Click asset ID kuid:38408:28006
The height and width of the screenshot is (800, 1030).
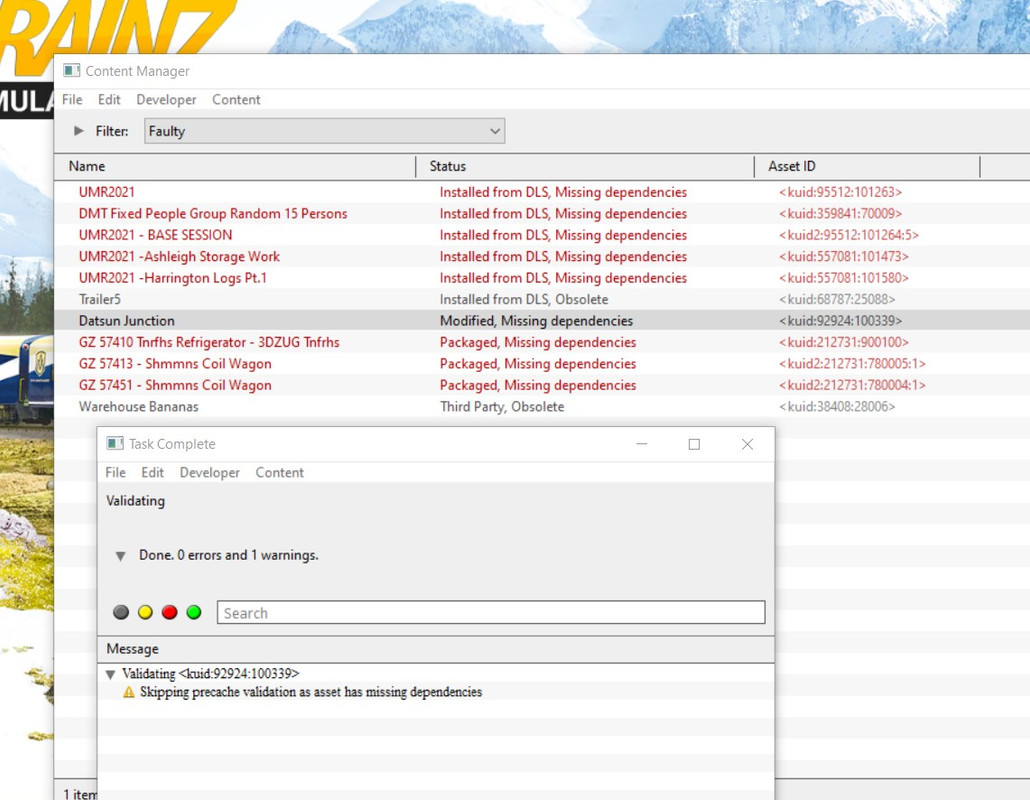pos(837,407)
